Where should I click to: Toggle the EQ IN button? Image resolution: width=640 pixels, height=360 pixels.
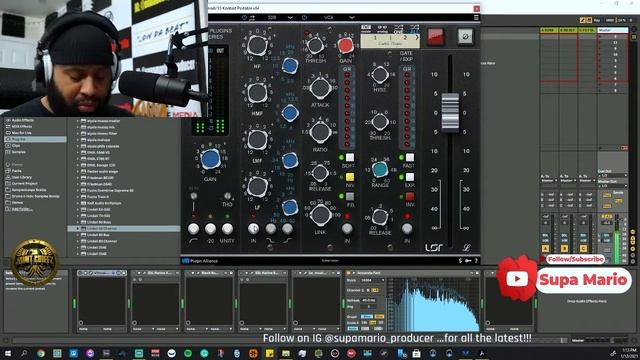point(253,229)
